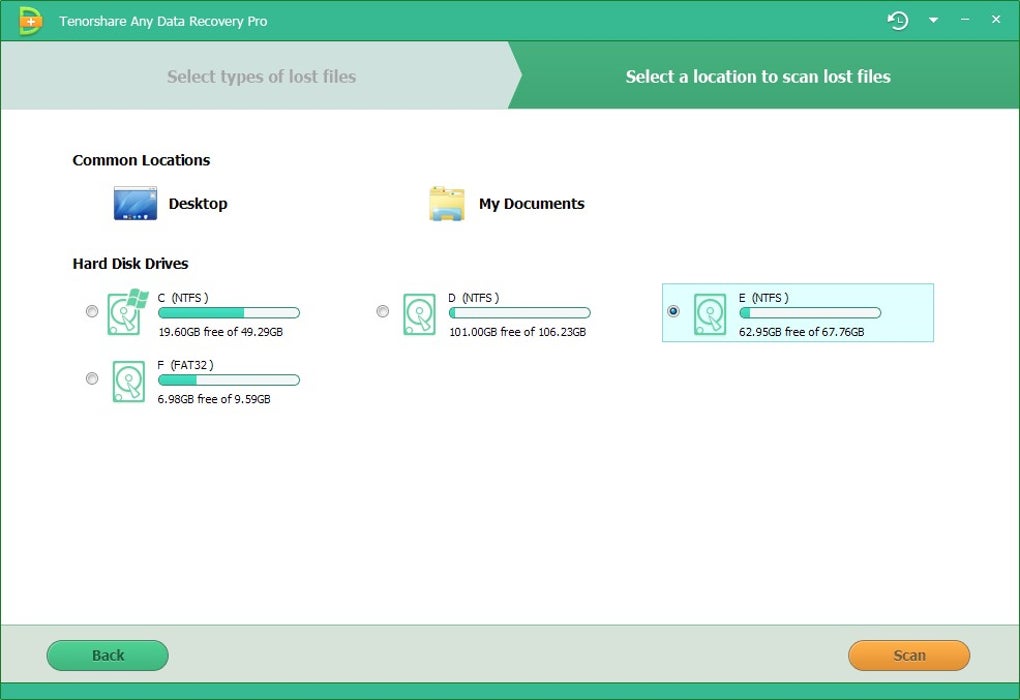The image size is (1020, 700).
Task: Open the title bar dropdown menu arrow
Action: coord(933,19)
